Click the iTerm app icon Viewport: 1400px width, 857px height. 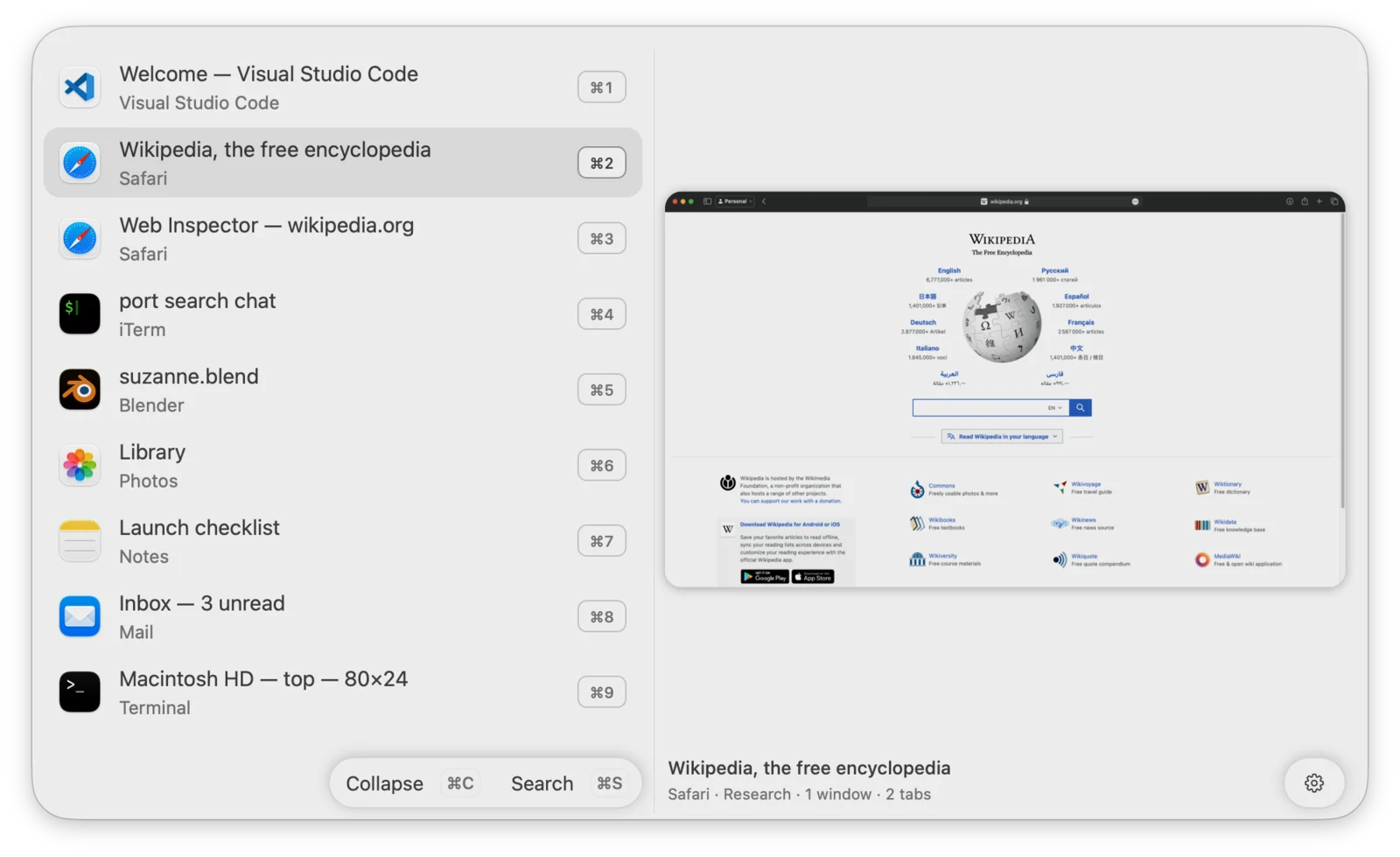click(80, 313)
